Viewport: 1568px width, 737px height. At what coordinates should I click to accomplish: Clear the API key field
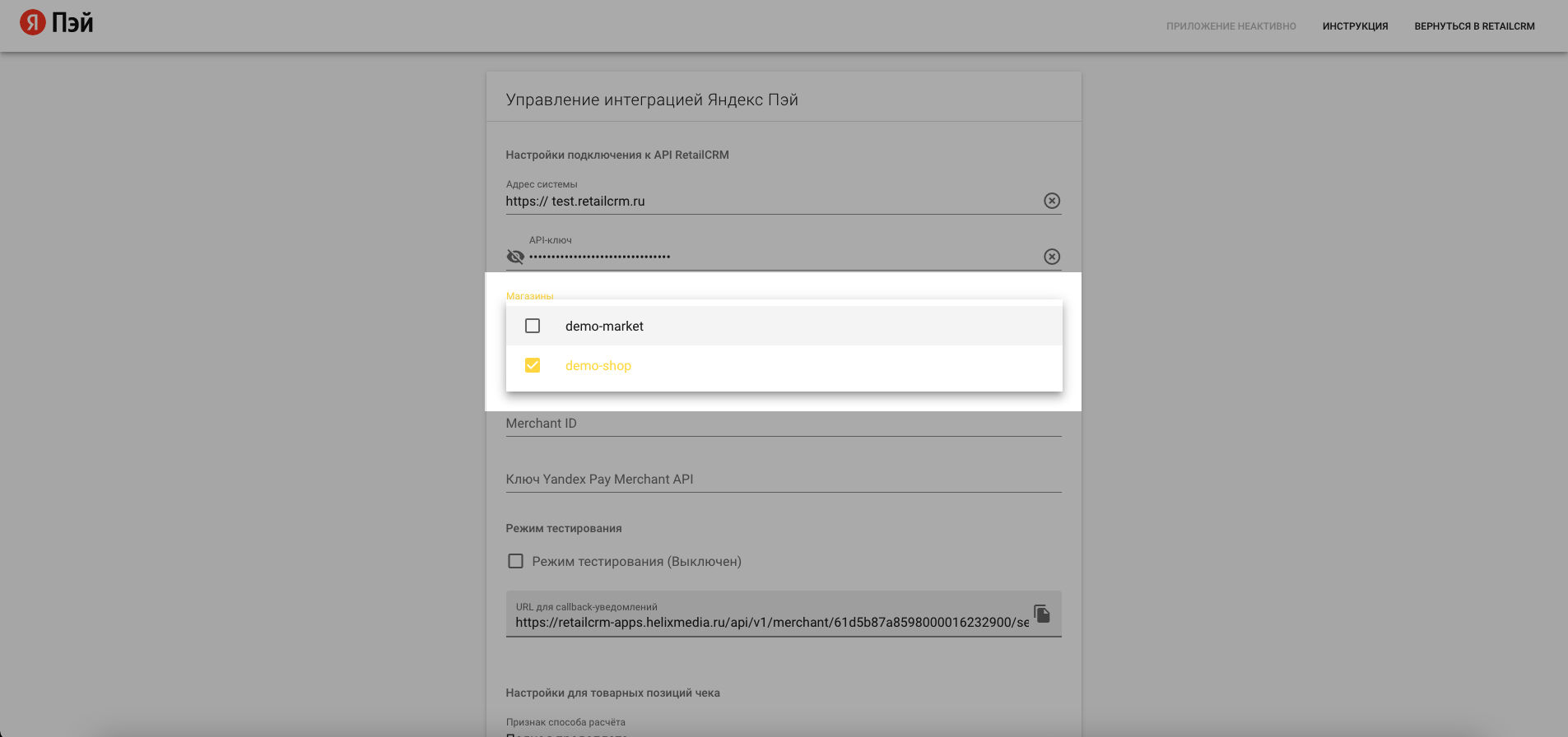pos(1052,257)
